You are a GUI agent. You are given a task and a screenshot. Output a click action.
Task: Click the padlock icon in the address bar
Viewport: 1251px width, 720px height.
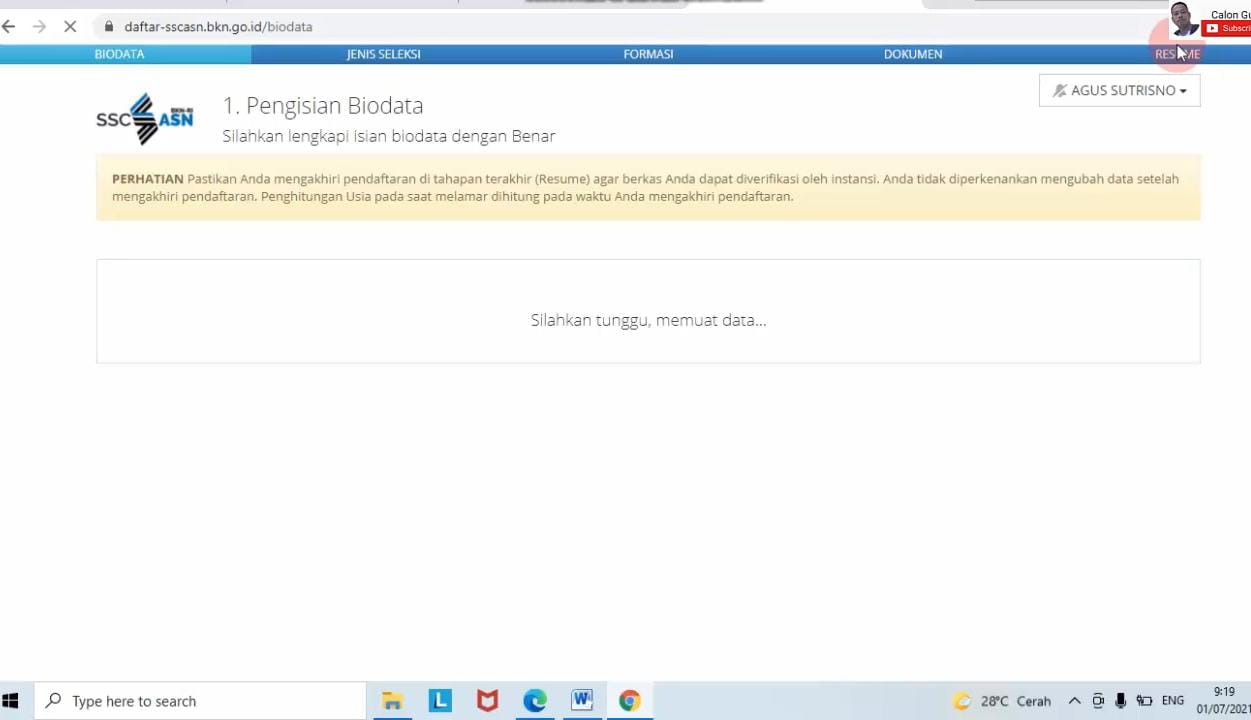(108, 27)
